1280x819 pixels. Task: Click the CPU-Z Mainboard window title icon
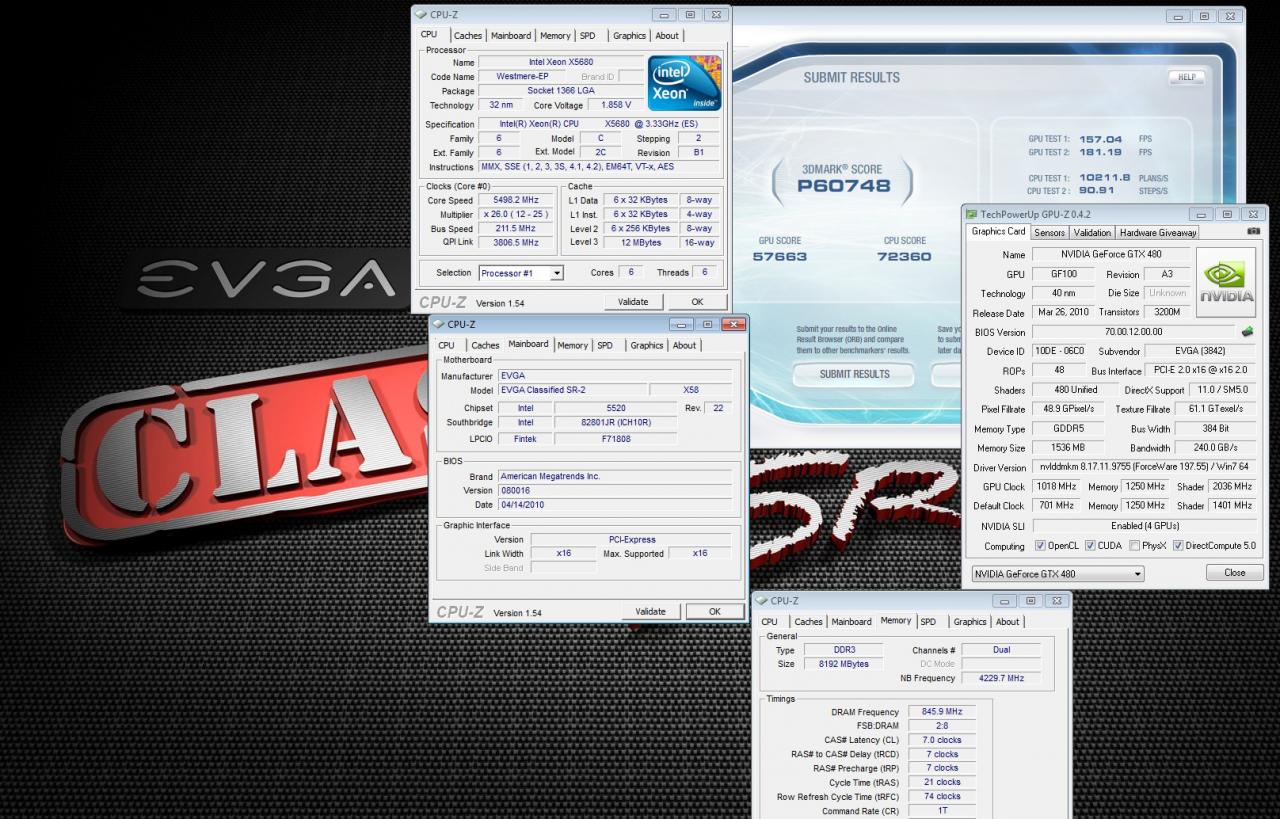point(438,324)
